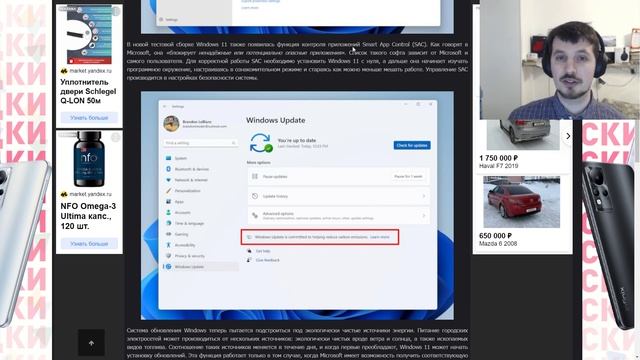This screenshot has height=360, width=640.
Task: Click the '1 750 000 ₽' Haval F7 listing
Action: coord(498,158)
